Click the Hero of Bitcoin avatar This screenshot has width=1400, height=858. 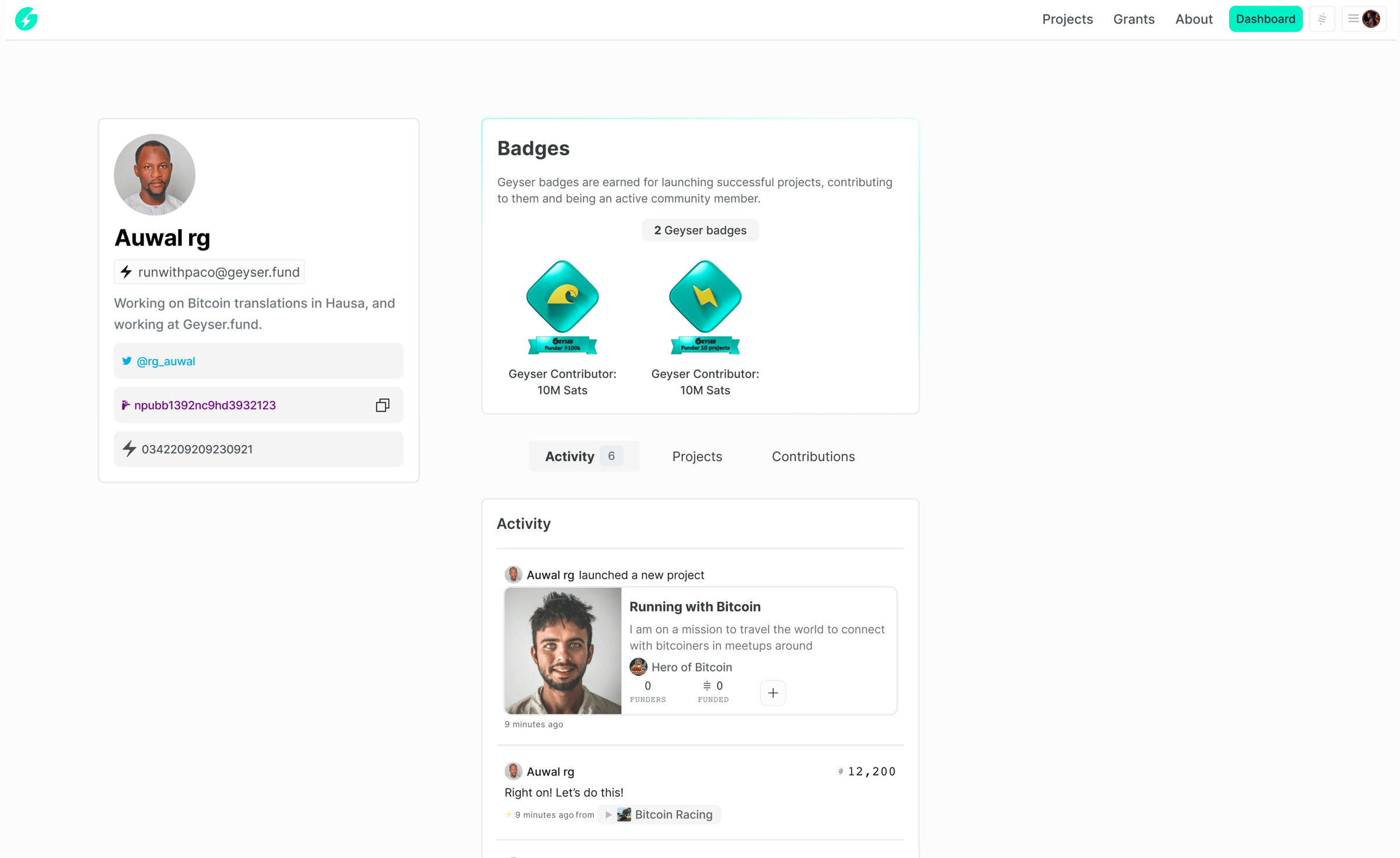click(638, 667)
